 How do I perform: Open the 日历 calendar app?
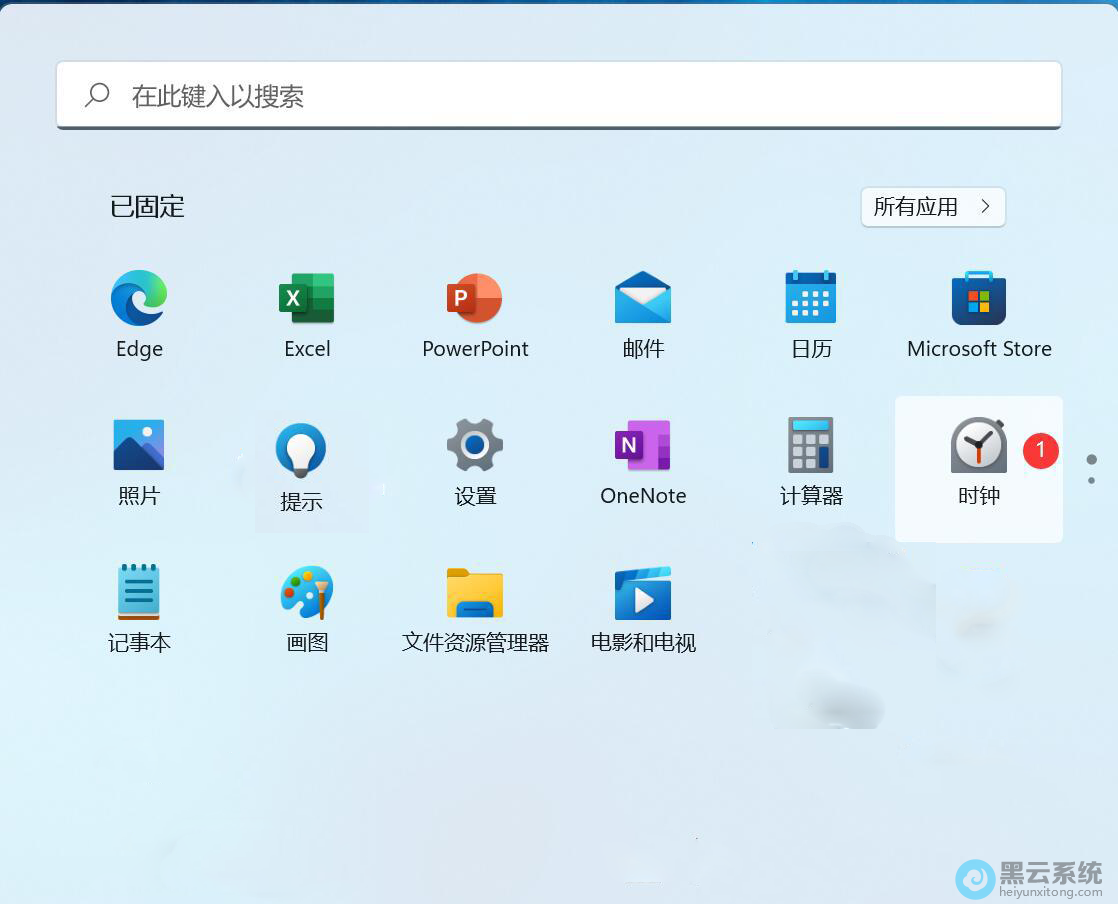(811, 298)
